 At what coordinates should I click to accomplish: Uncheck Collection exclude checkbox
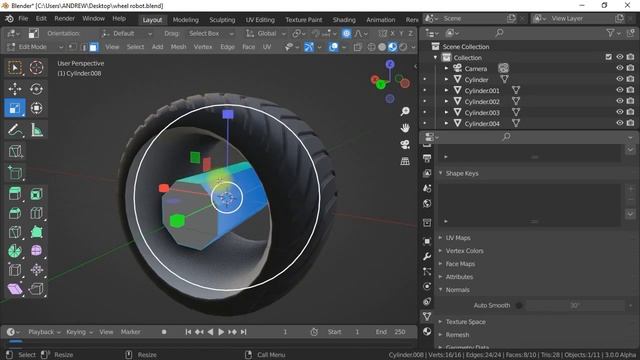[x=609, y=57]
